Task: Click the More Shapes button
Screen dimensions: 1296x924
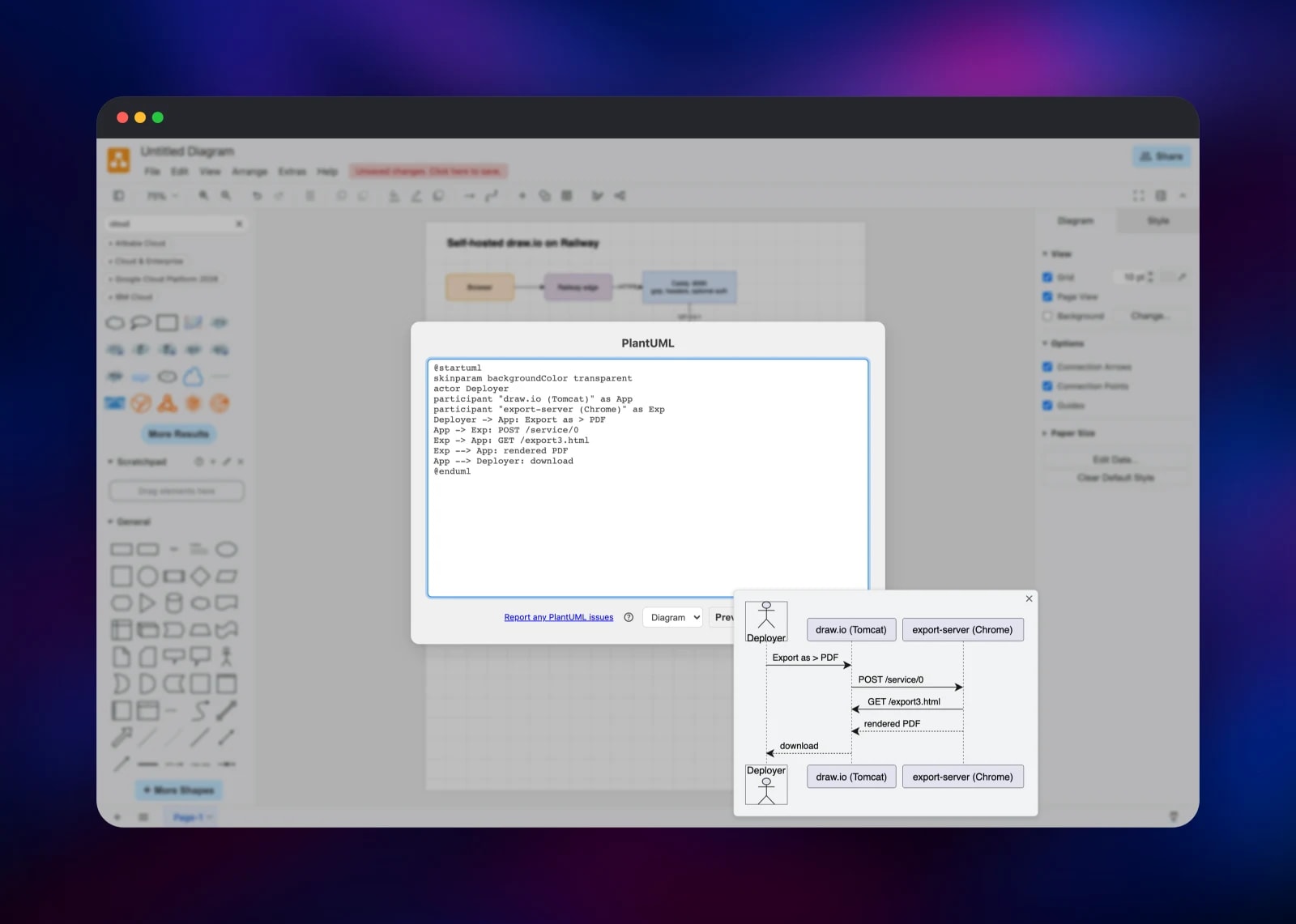Action: point(179,790)
